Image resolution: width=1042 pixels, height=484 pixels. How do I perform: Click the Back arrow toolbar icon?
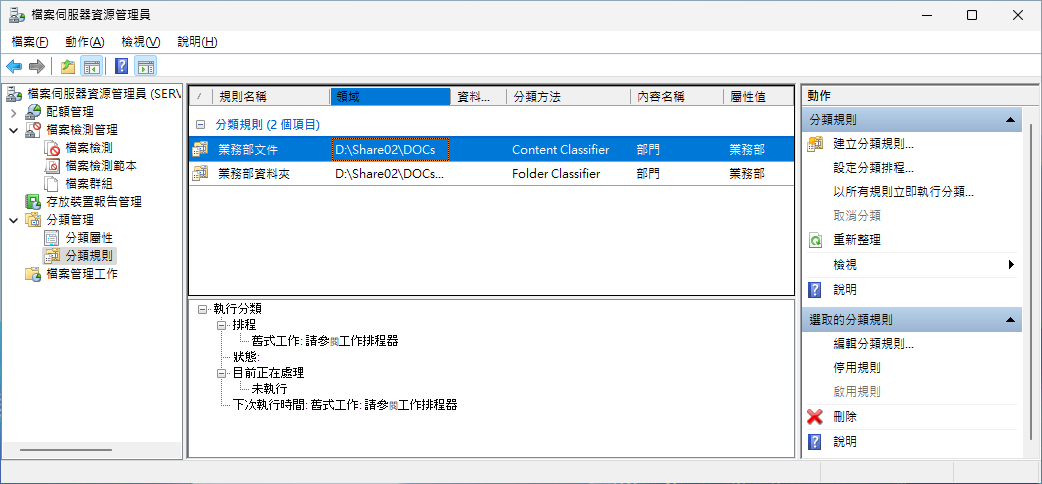(14, 66)
